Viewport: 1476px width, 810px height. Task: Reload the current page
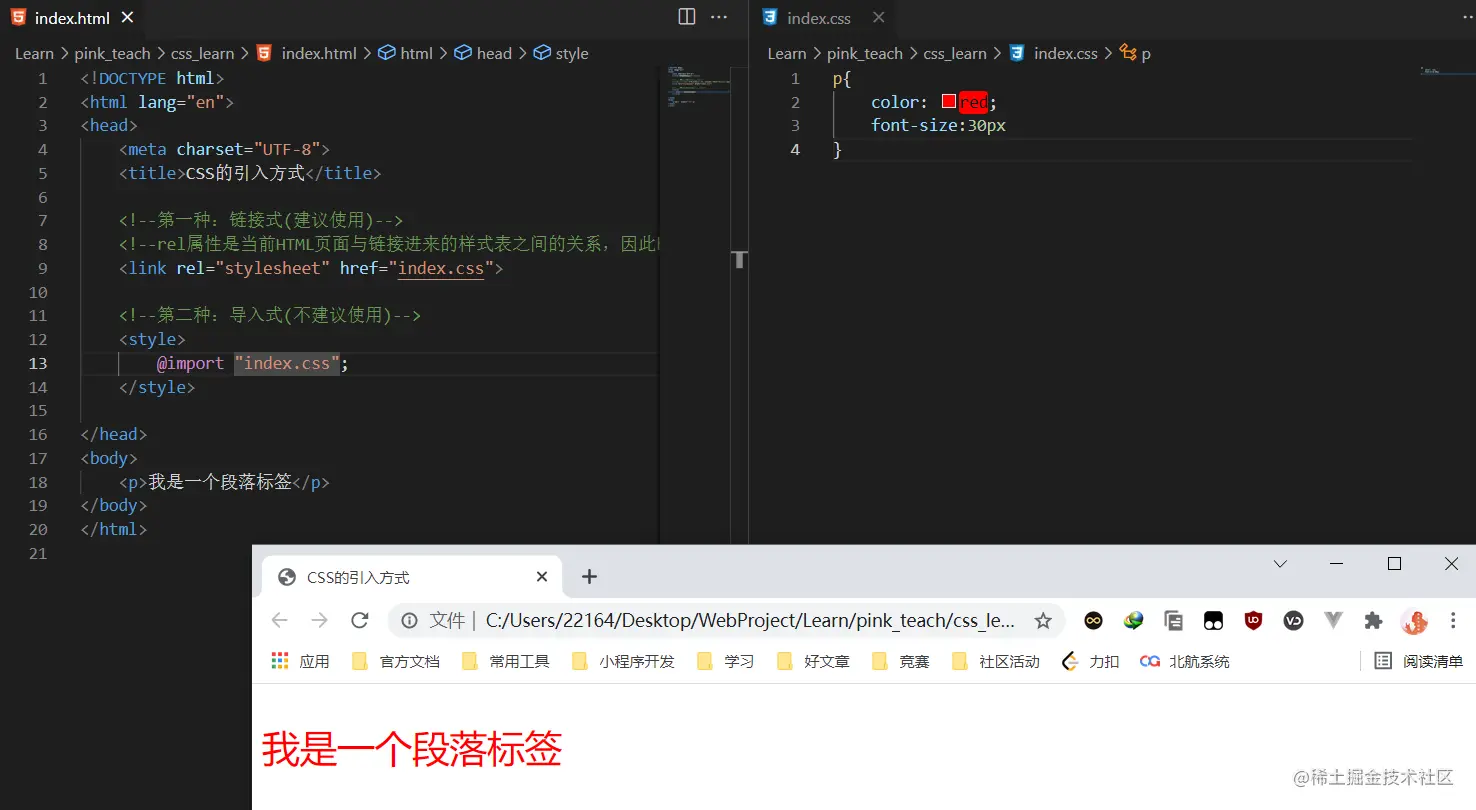click(359, 620)
